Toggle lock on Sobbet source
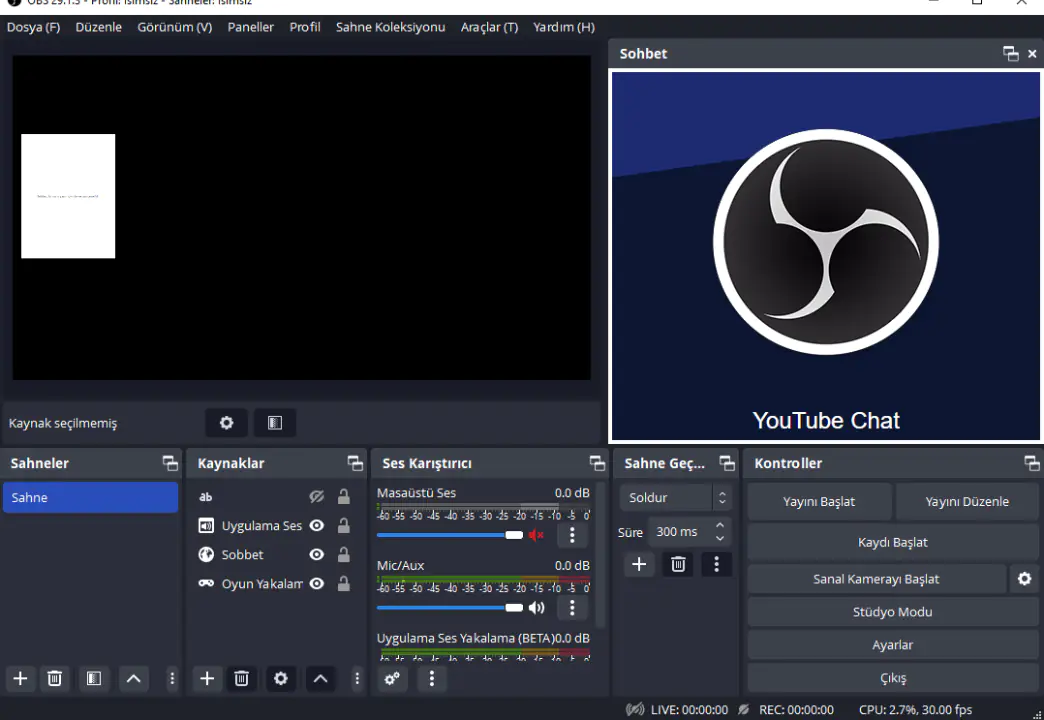The image size is (1044, 720). point(344,553)
